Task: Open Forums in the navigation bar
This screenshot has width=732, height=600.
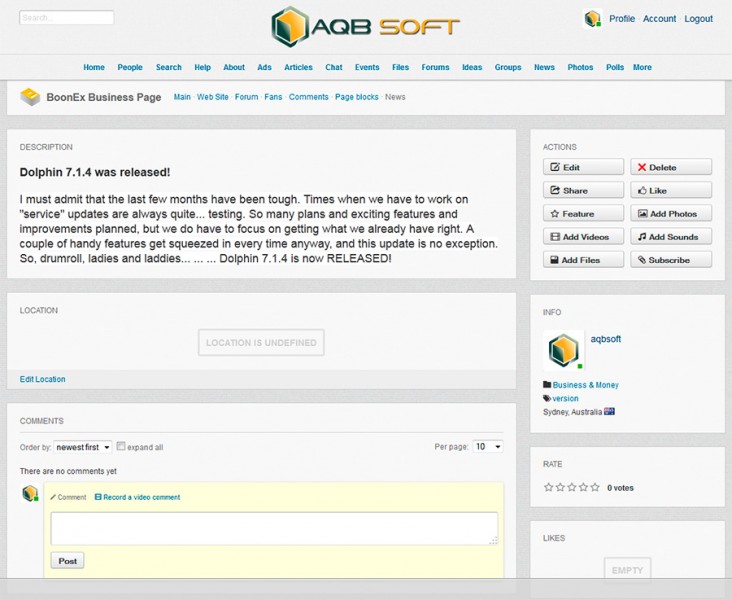Action: pos(435,67)
